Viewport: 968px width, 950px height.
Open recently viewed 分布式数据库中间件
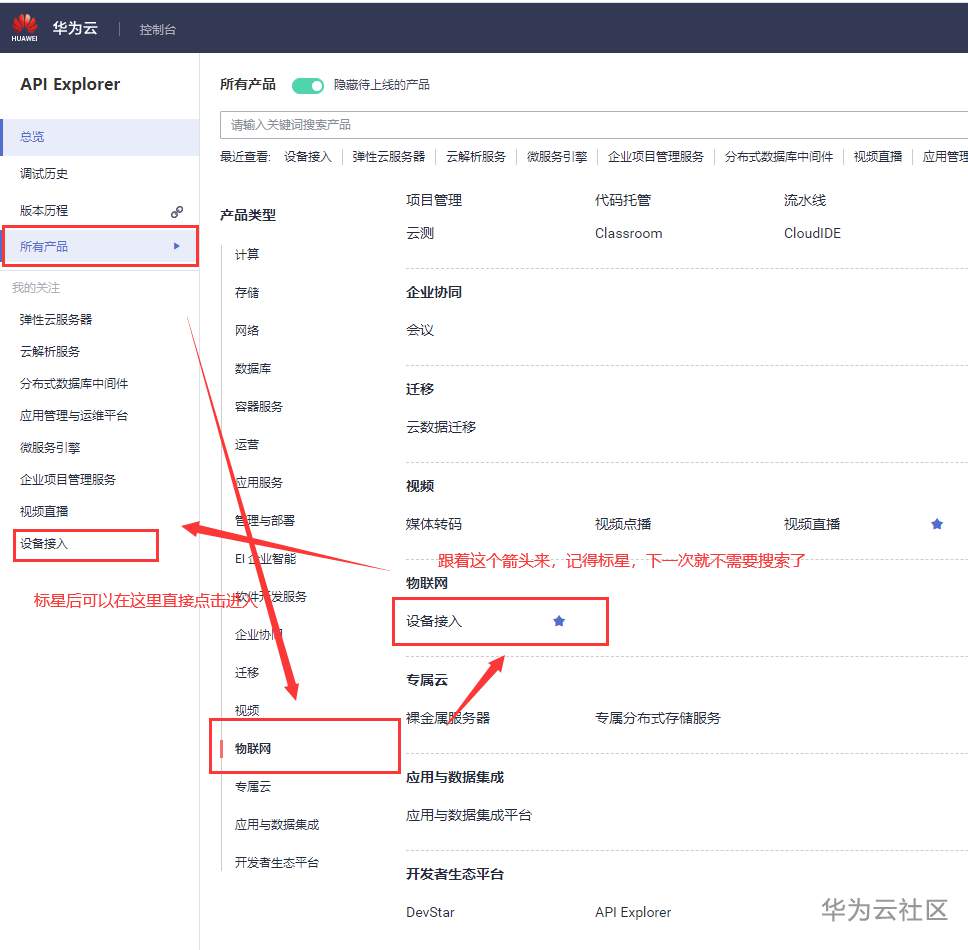pyautogui.click(x=779, y=157)
